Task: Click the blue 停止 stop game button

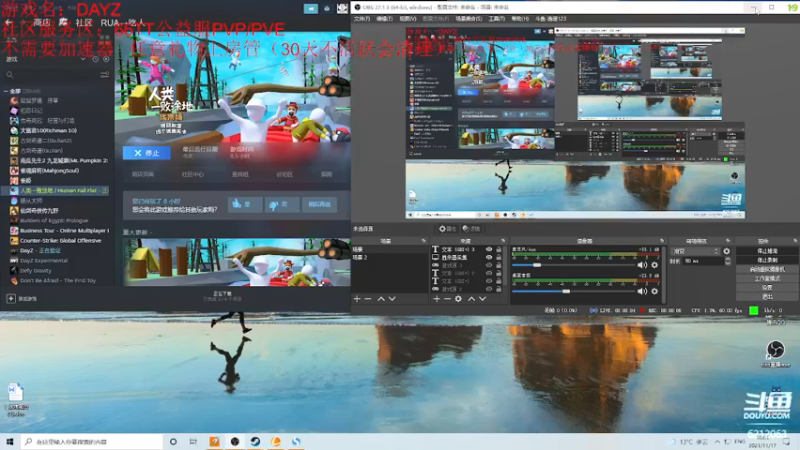Action: pyautogui.click(x=147, y=153)
